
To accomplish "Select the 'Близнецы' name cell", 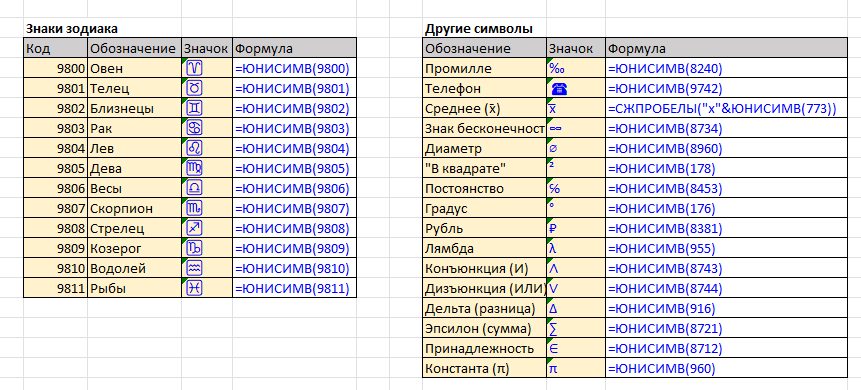I will click(135, 108).
